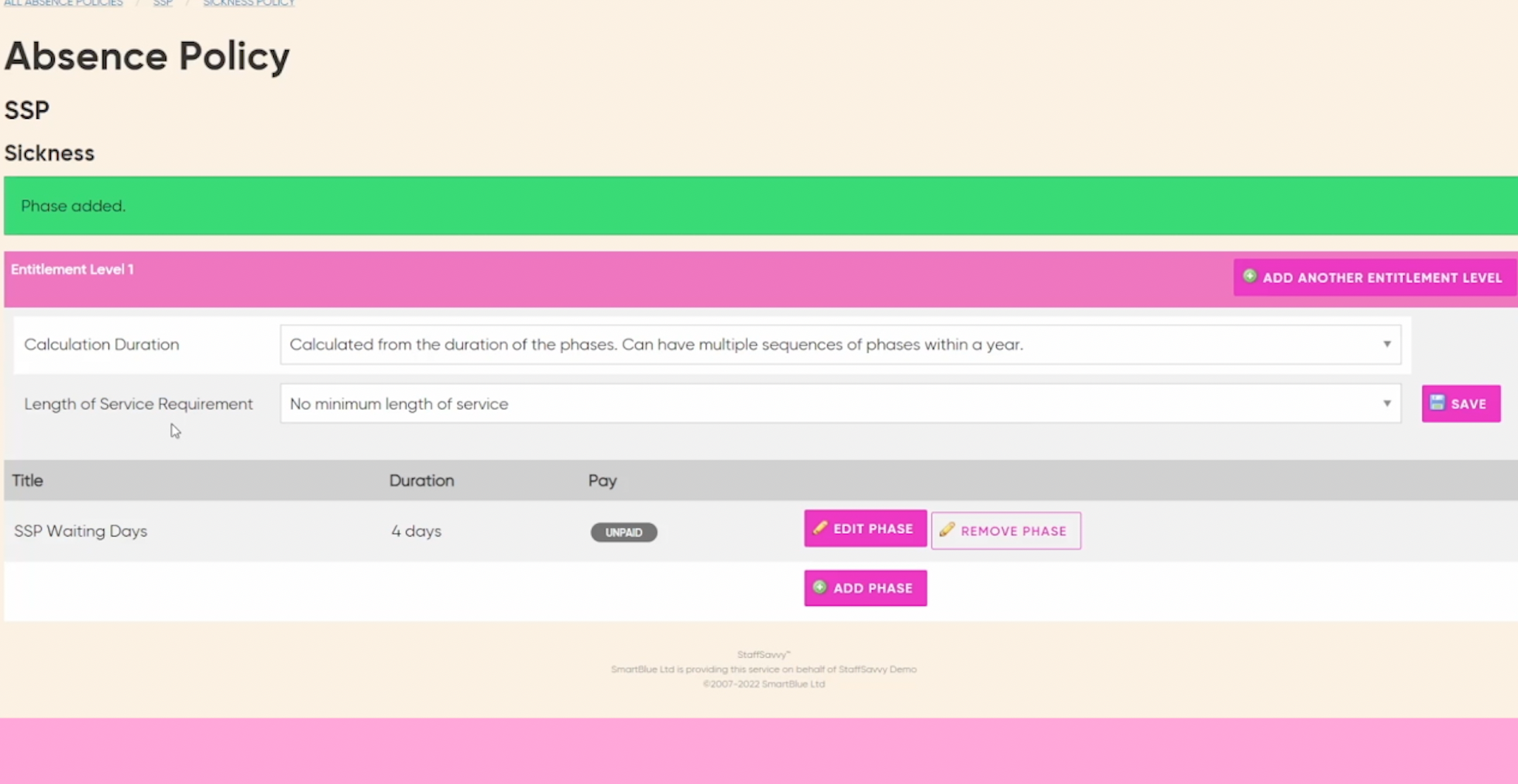Click the Edit Phase button

point(865,529)
